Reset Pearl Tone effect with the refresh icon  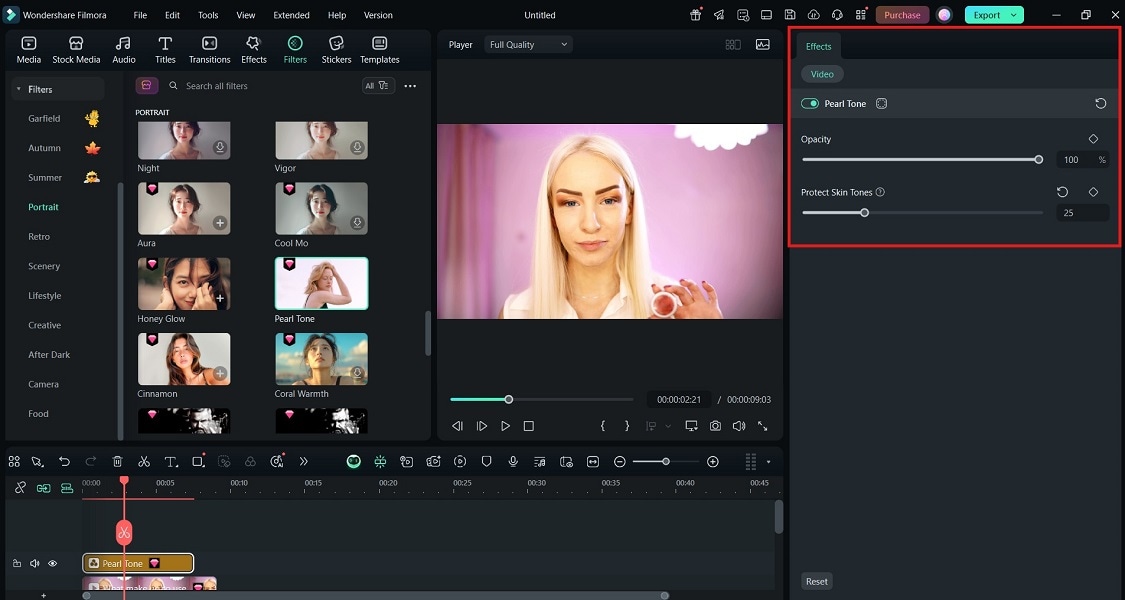[x=1101, y=103]
